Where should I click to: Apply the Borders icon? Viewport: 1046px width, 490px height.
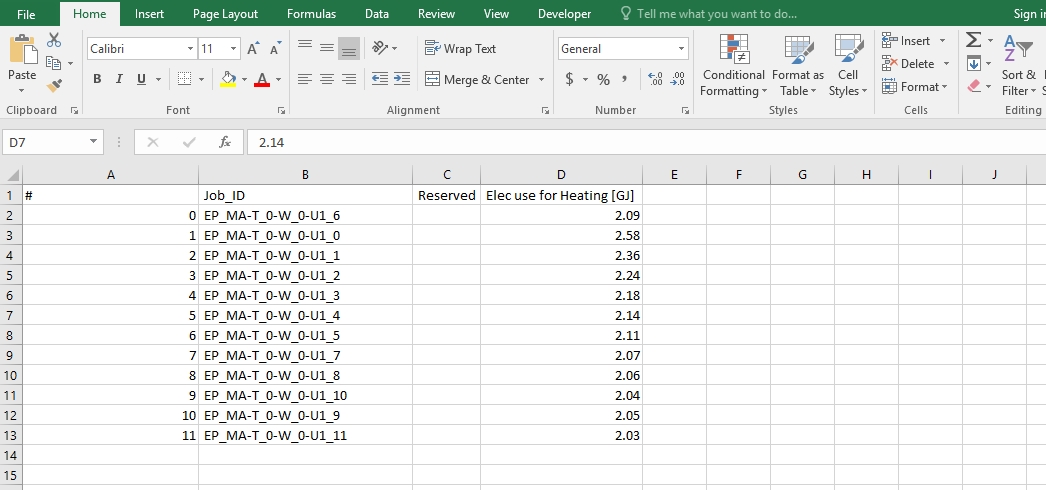coord(185,79)
